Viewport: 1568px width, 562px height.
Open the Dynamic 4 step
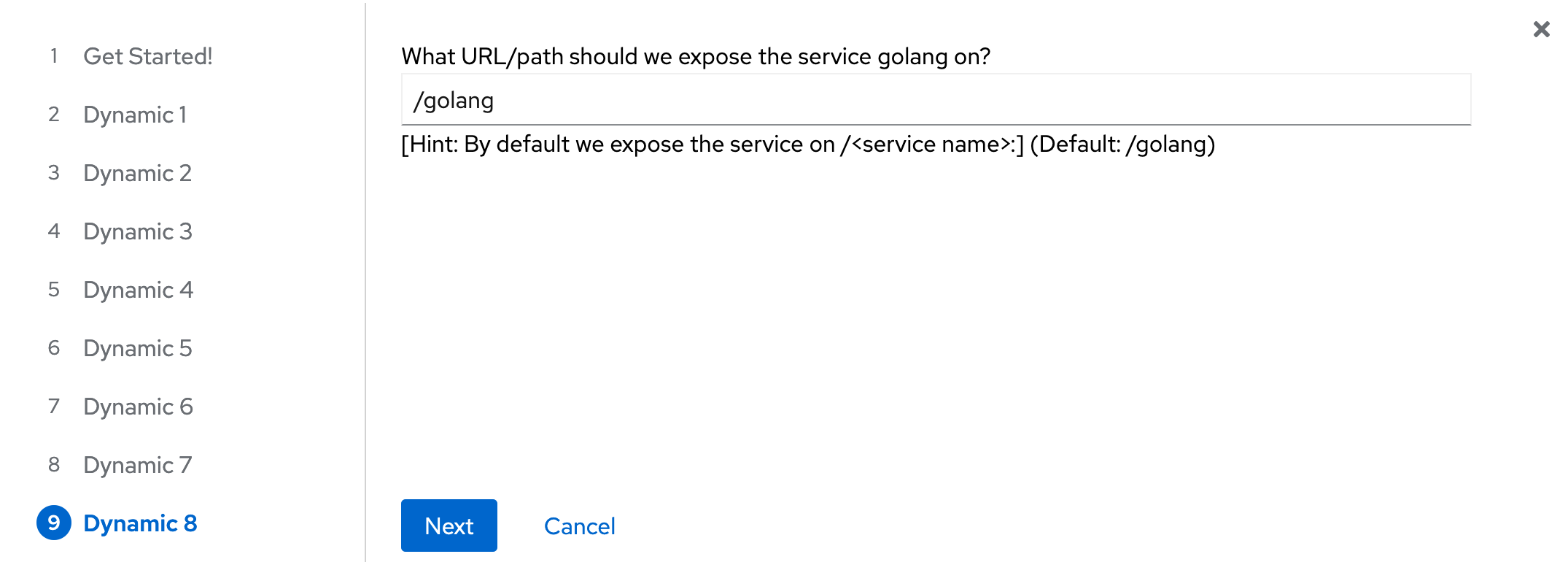pyautogui.click(x=138, y=290)
